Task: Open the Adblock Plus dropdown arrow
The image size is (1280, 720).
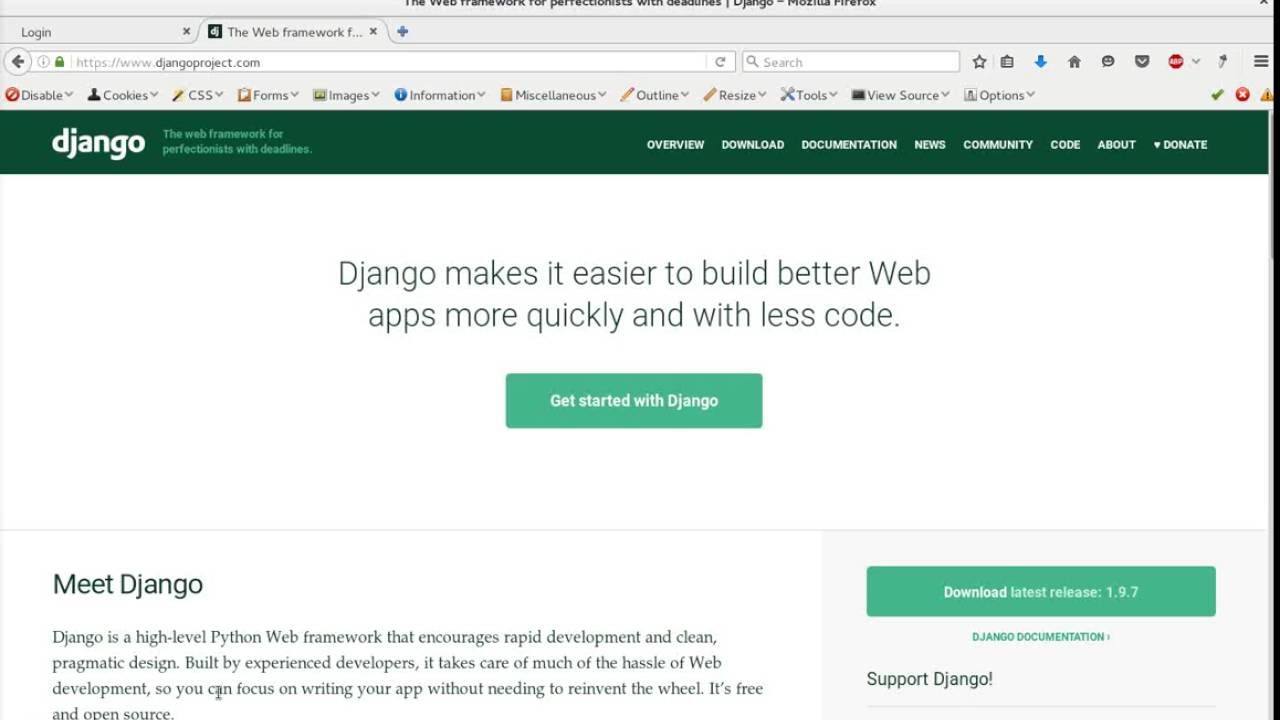Action: coord(1195,62)
